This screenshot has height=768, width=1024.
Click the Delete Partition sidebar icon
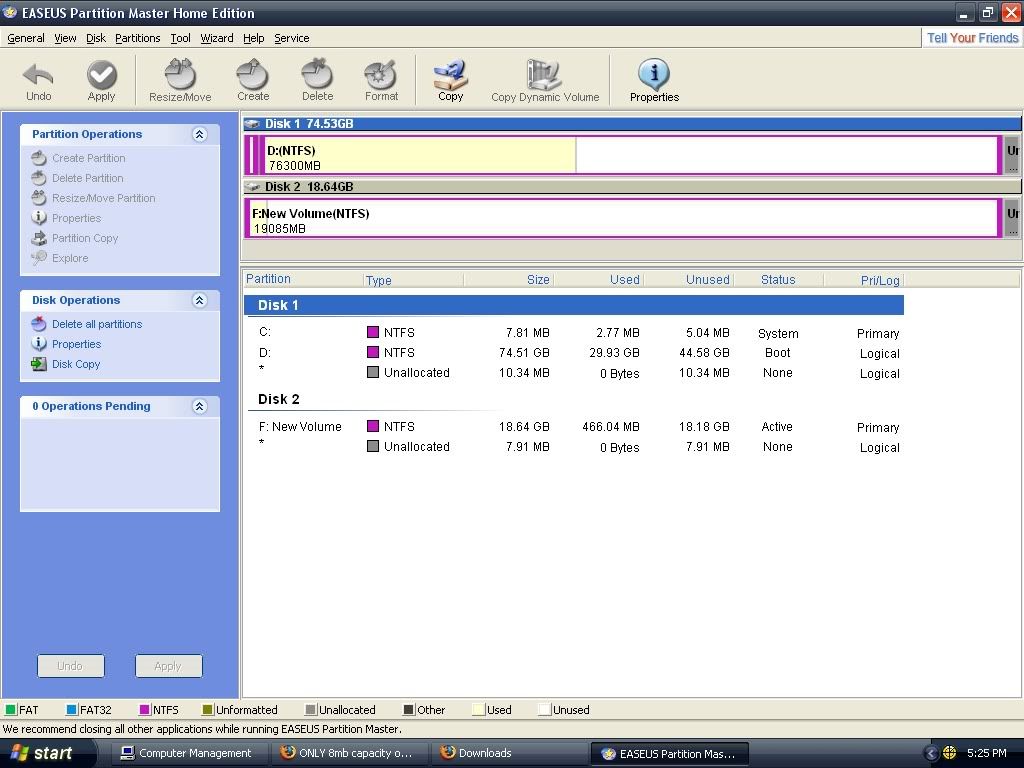tap(39, 178)
